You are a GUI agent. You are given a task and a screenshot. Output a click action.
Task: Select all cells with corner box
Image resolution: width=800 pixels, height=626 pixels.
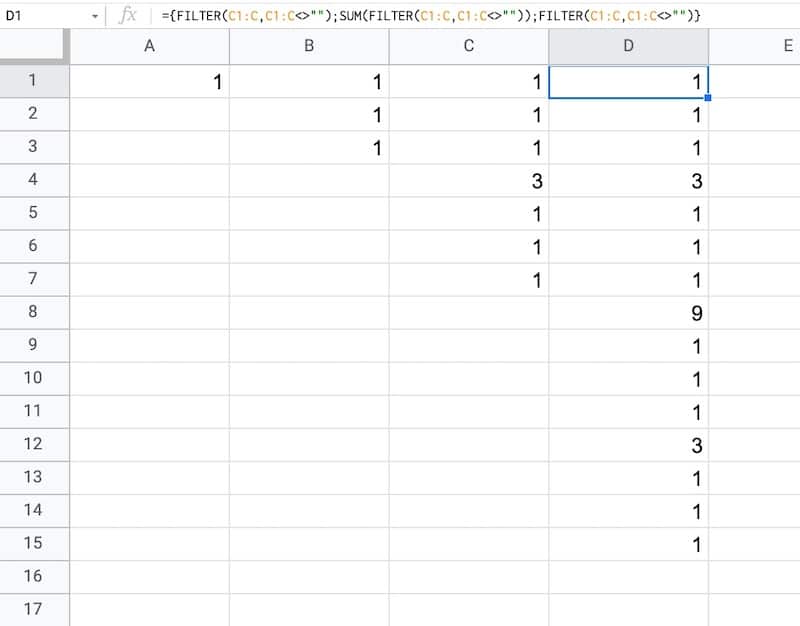click(x=34, y=46)
